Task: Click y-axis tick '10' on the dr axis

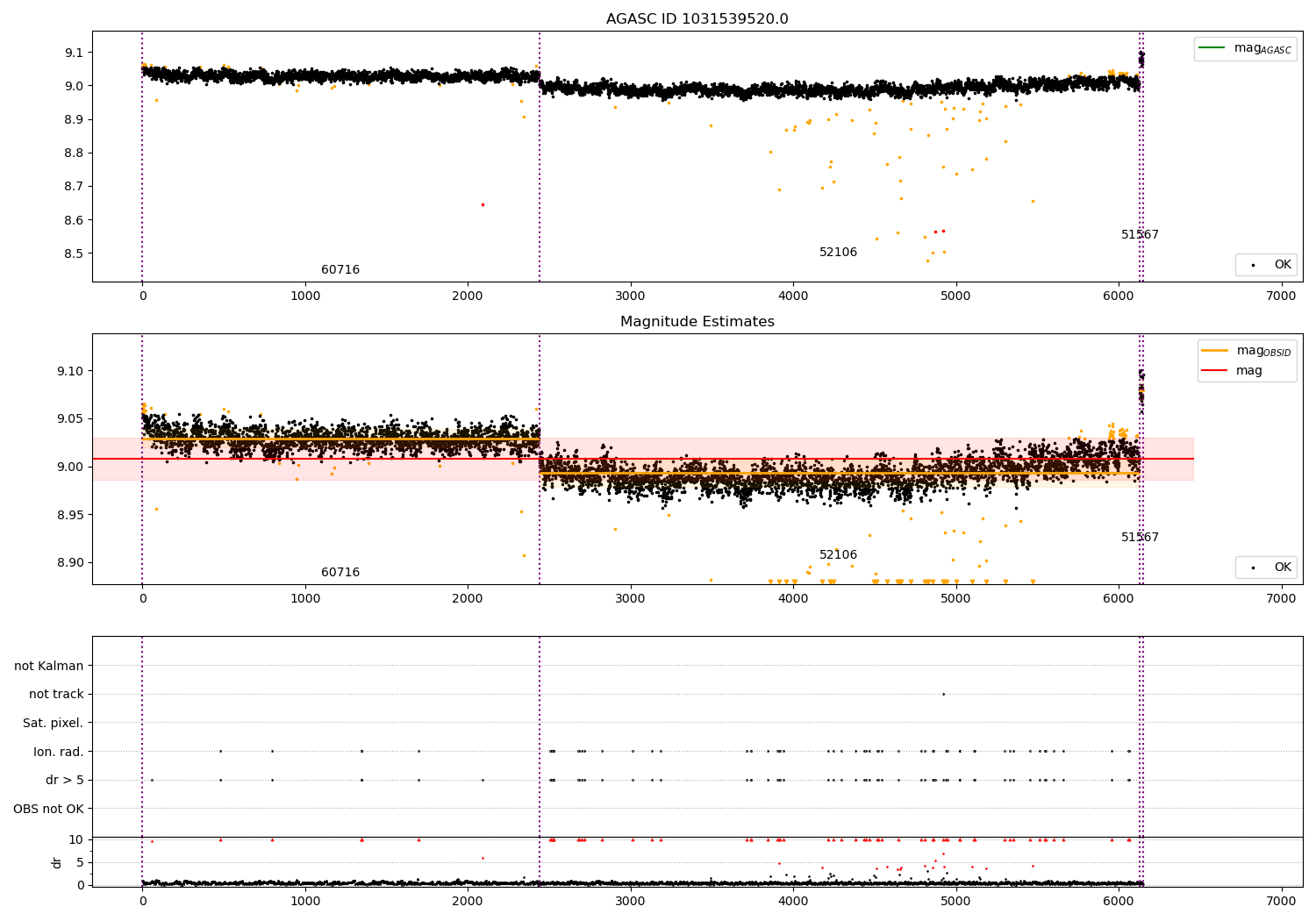Action: tap(76, 839)
